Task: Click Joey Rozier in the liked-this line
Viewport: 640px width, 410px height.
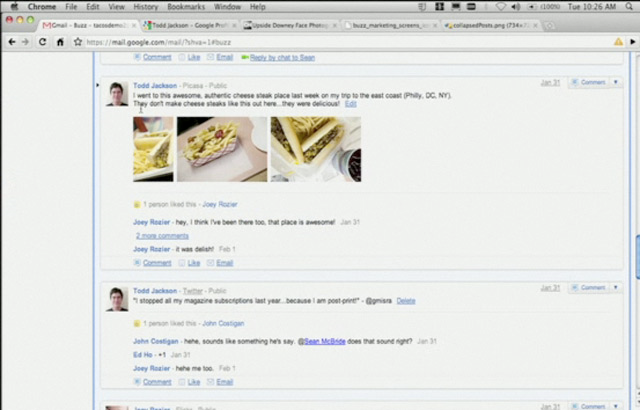Action: point(220,204)
